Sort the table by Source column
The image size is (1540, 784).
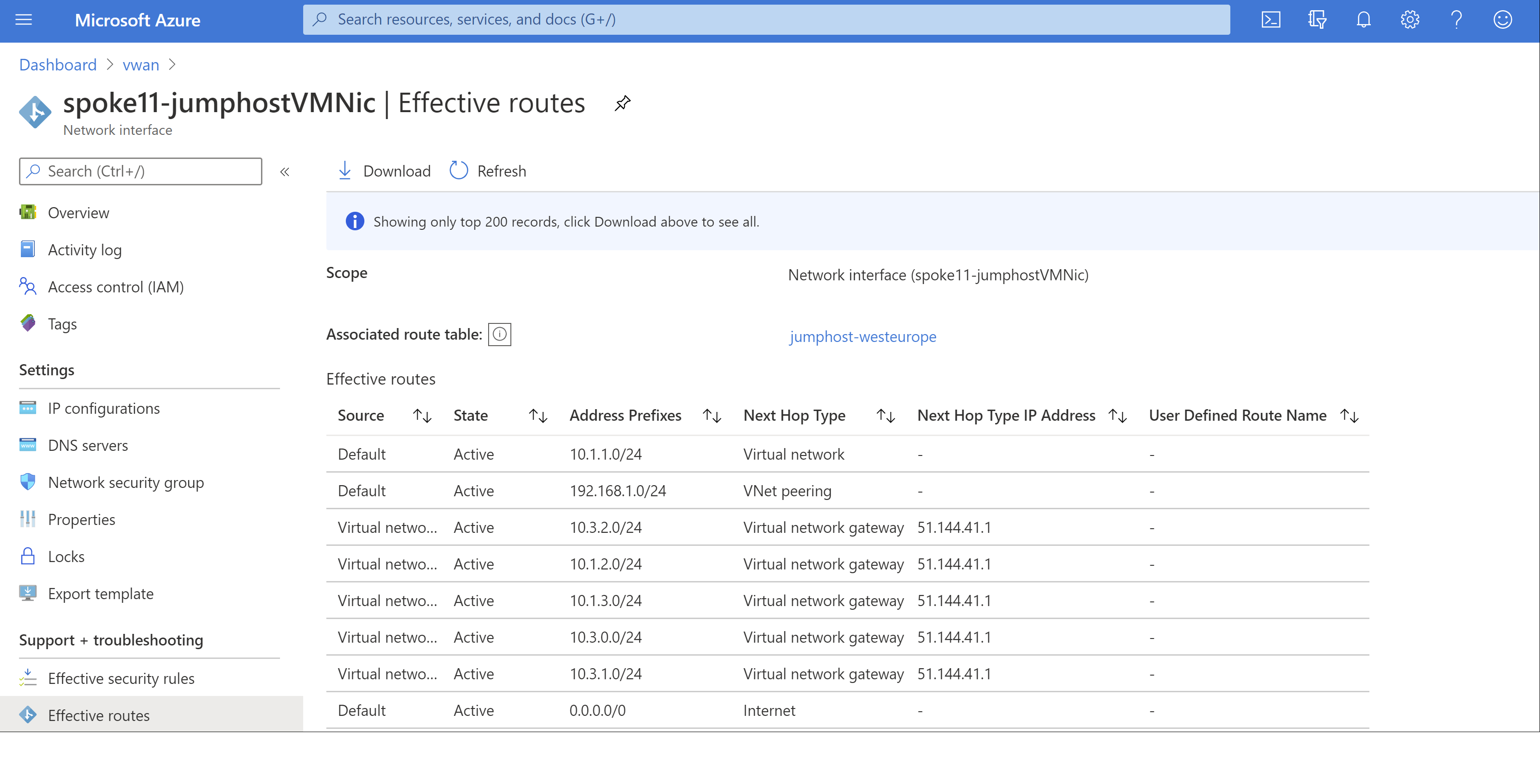coord(422,416)
